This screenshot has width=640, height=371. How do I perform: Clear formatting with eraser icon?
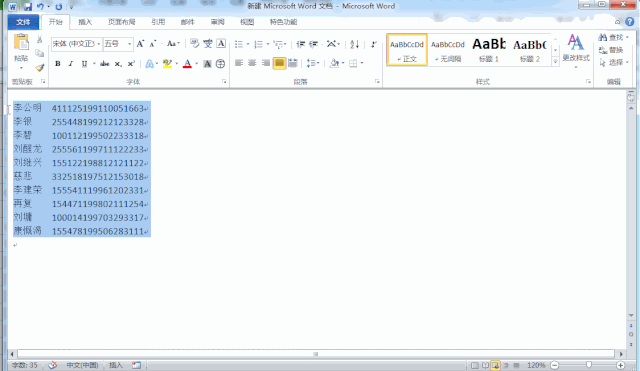[194, 44]
